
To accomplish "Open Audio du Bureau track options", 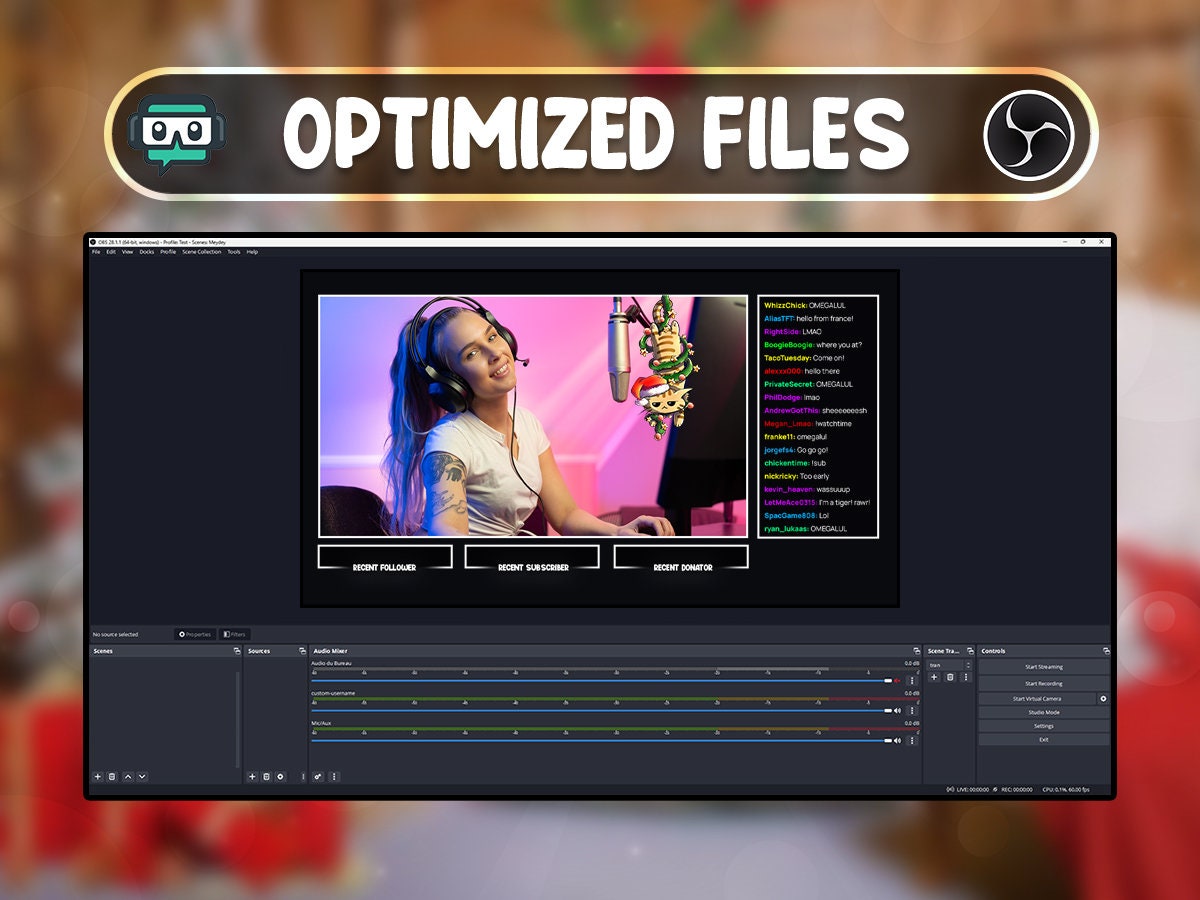I will pyautogui.click(x=911, y=681).
